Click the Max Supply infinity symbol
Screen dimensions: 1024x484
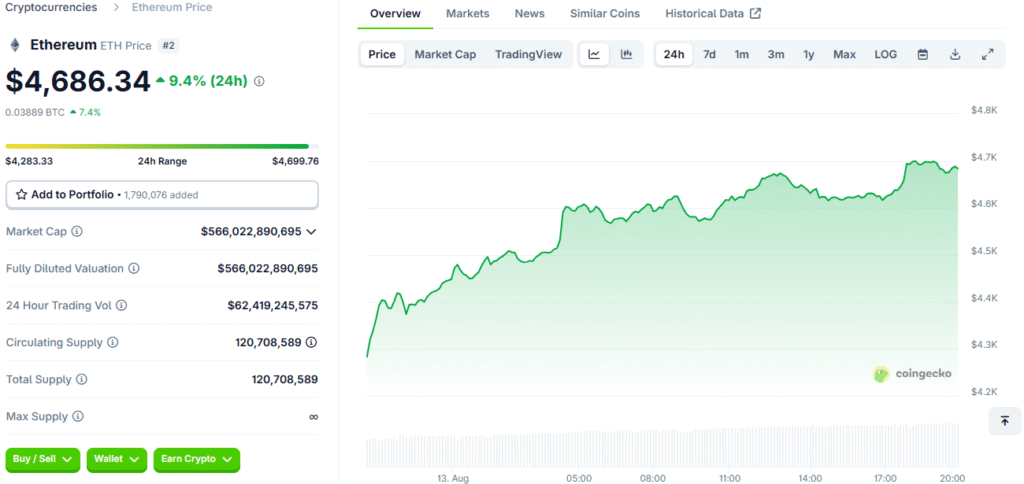313,417
